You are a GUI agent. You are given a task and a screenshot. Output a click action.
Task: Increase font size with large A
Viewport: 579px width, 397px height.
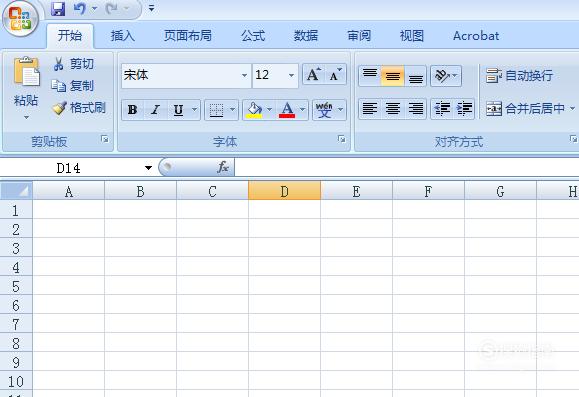[x=314, y=74]
